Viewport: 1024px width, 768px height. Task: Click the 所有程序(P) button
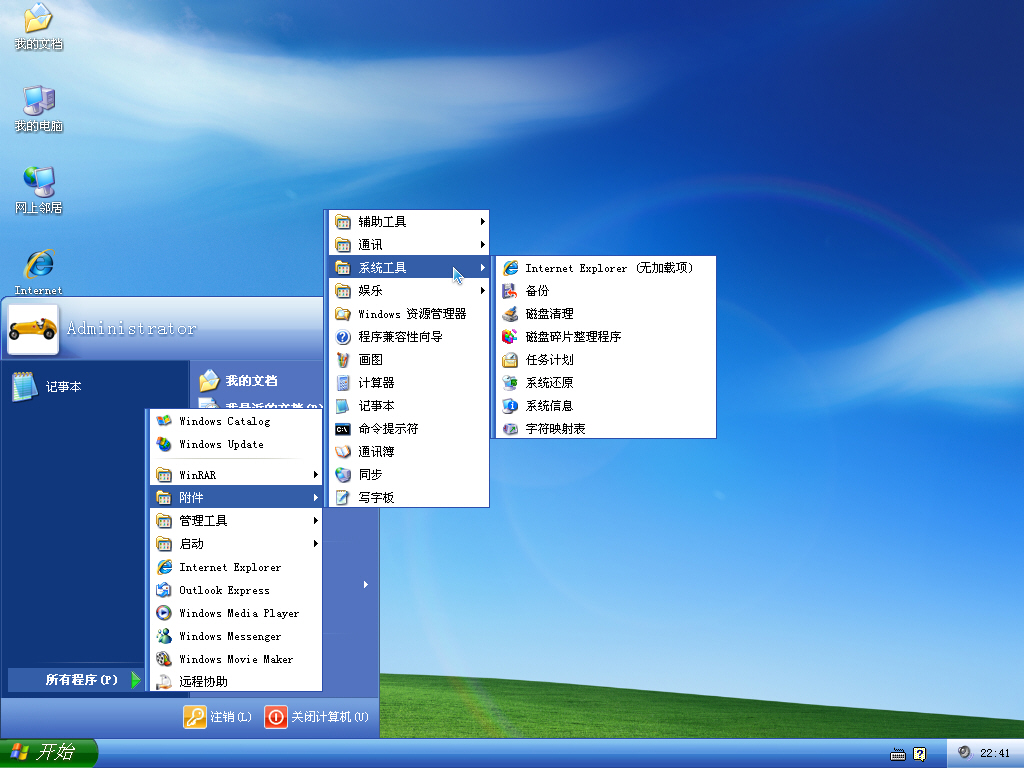tap(74, 680)
